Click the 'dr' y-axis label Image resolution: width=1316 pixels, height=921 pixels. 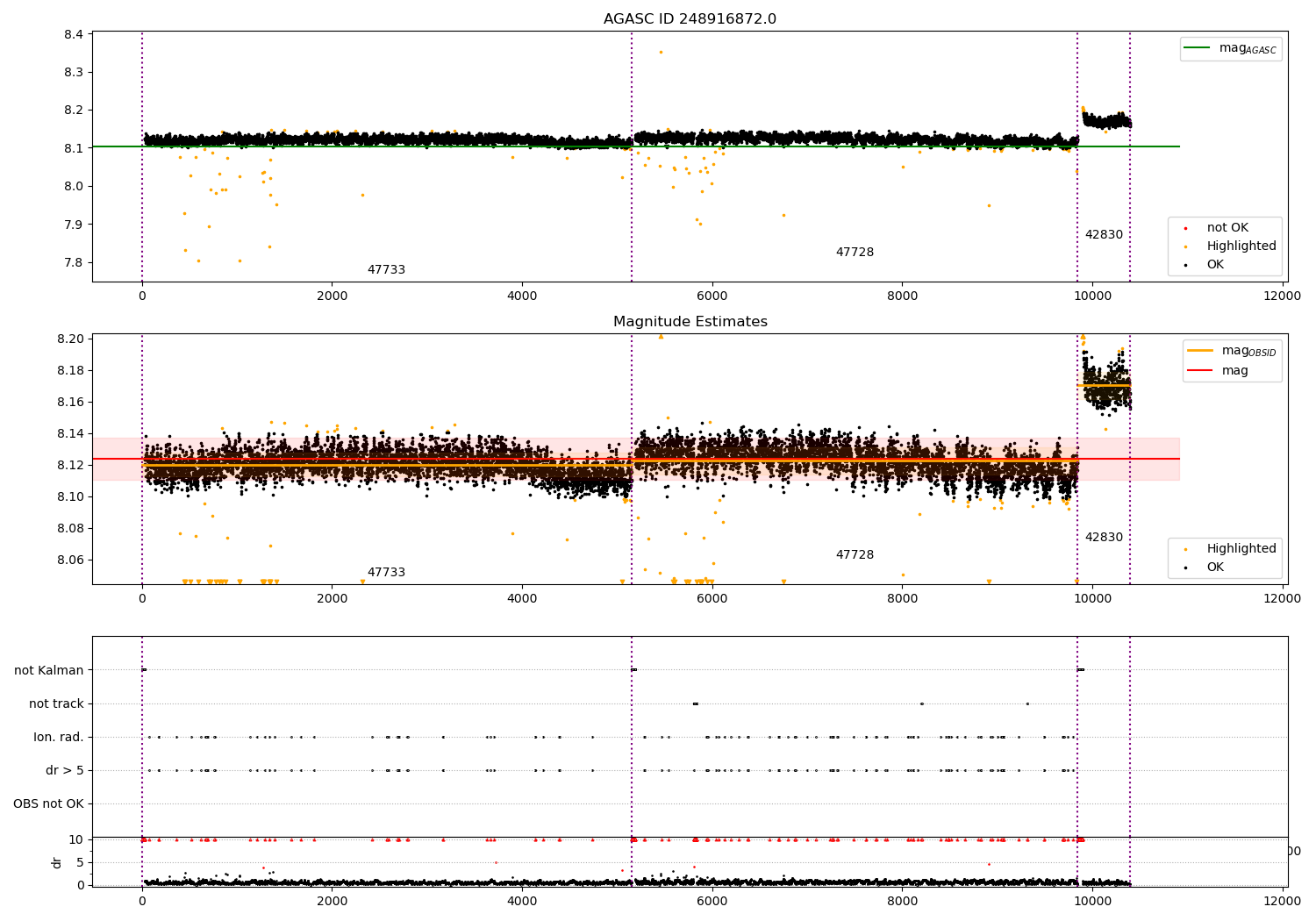coord(57,862)
